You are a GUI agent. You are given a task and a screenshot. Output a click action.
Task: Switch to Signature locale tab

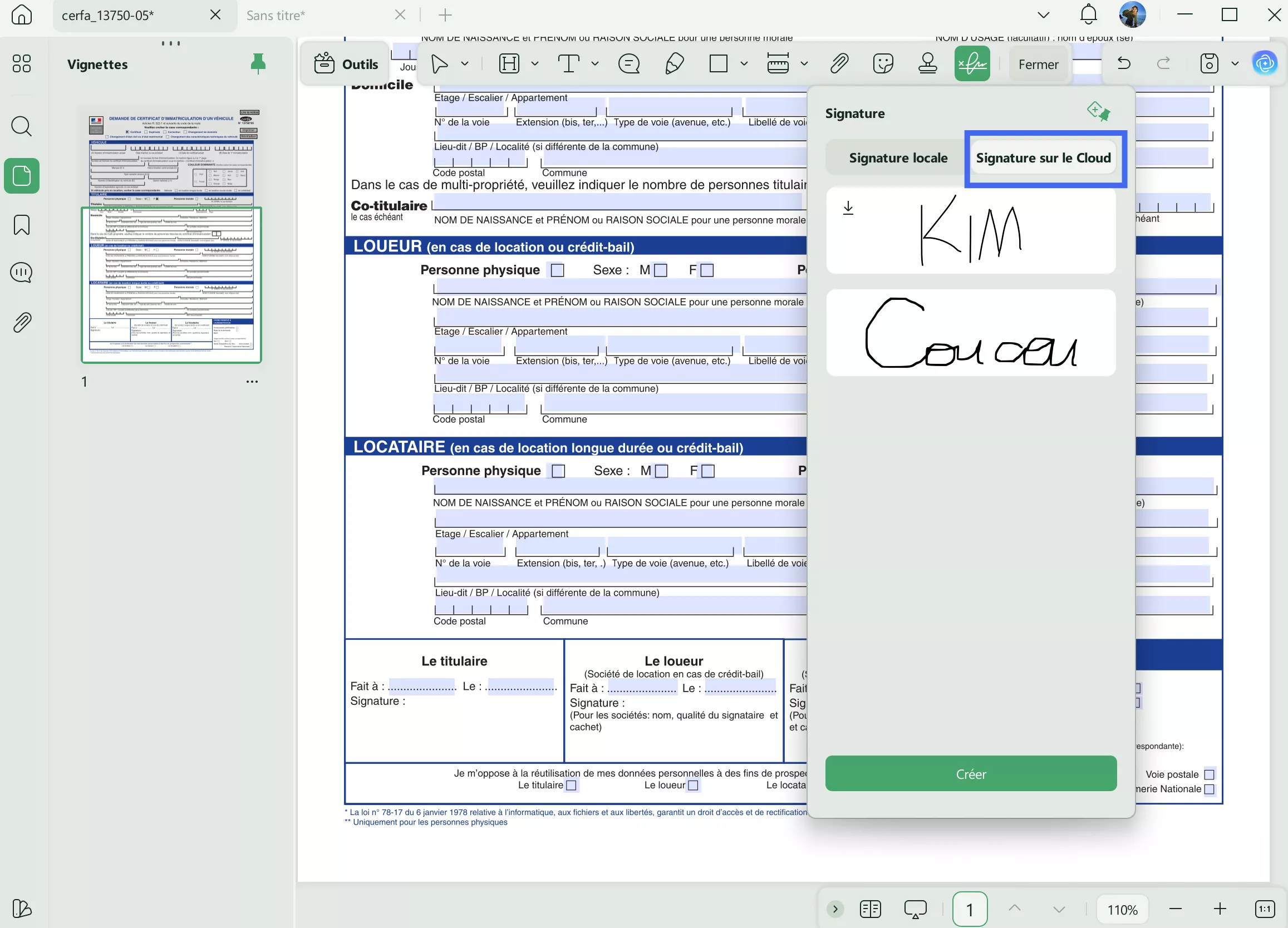click(898, 158)
